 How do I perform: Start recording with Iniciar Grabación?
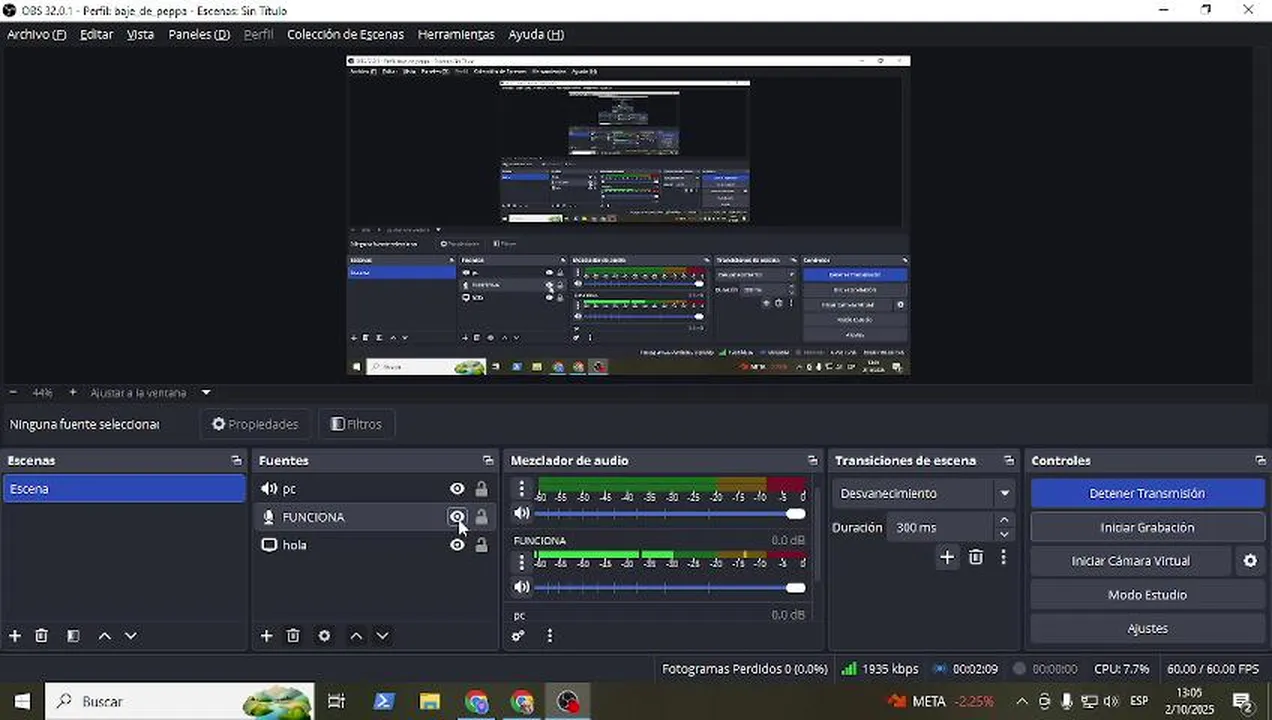coord(1147,527)
